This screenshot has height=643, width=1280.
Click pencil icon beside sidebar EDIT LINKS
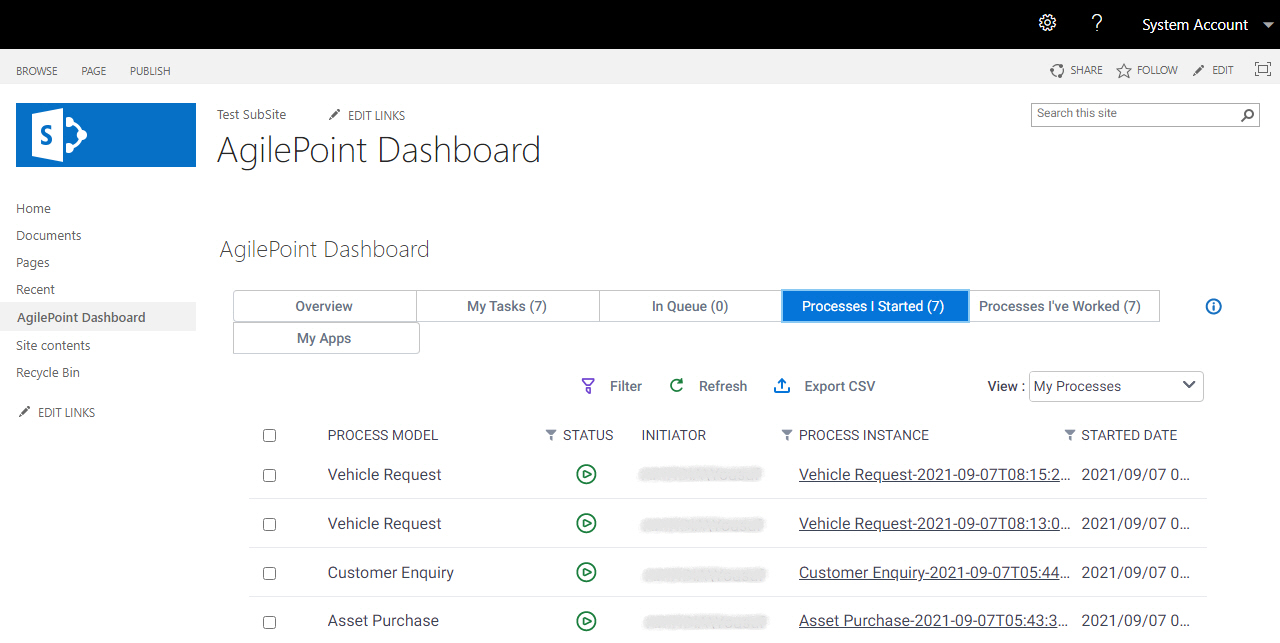pyautogui.click(x=25, y=412)
